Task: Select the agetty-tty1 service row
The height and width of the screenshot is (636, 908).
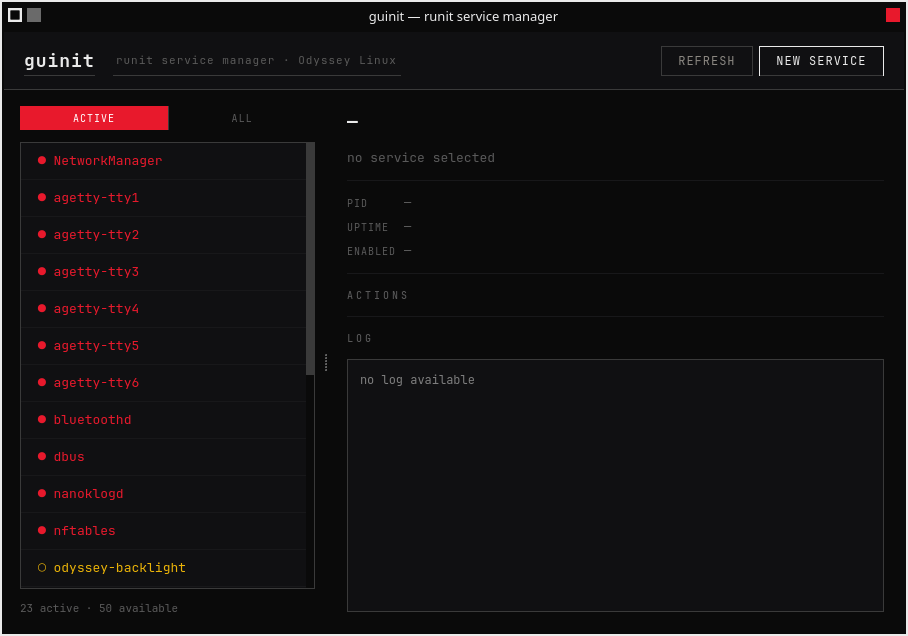Action: (x=163, y=198)
